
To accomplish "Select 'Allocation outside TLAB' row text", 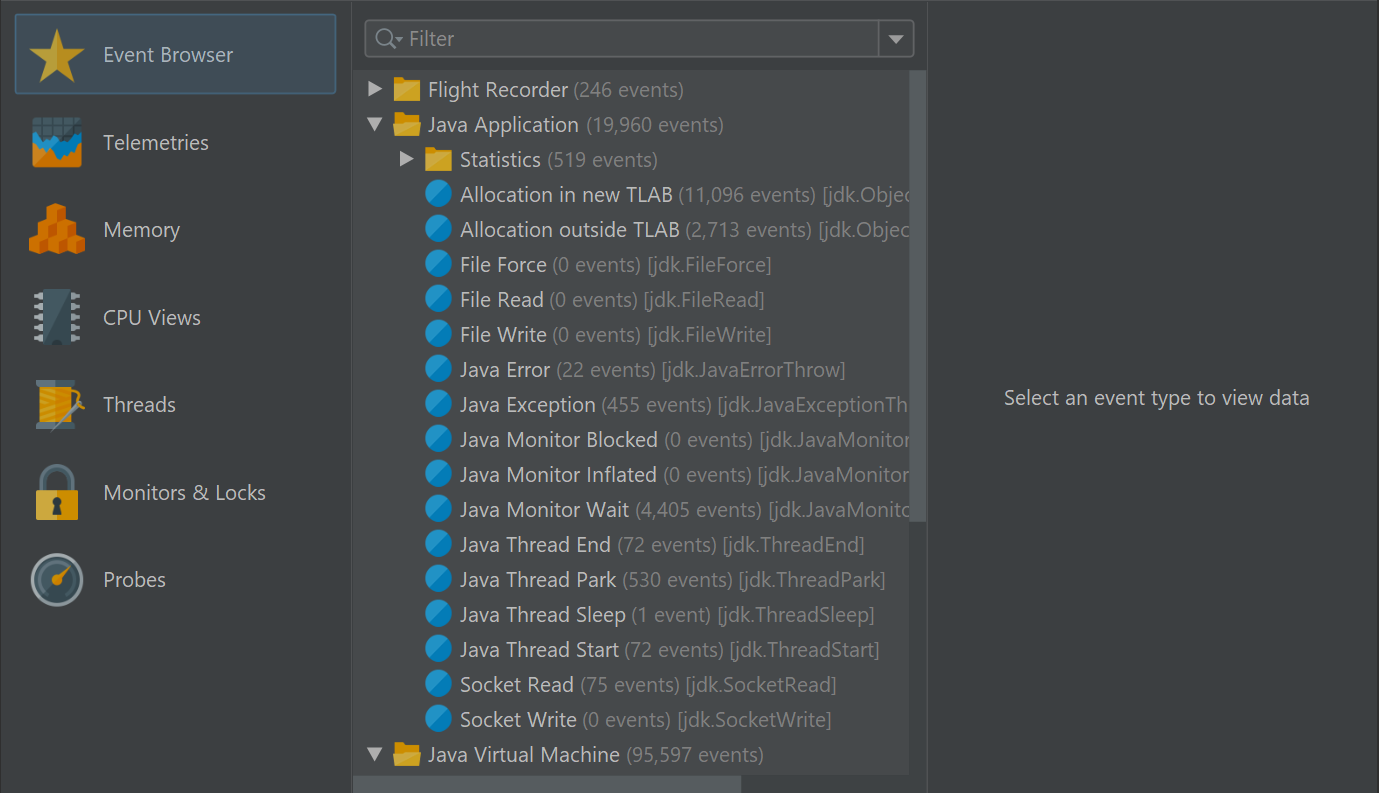I will 569,230.
